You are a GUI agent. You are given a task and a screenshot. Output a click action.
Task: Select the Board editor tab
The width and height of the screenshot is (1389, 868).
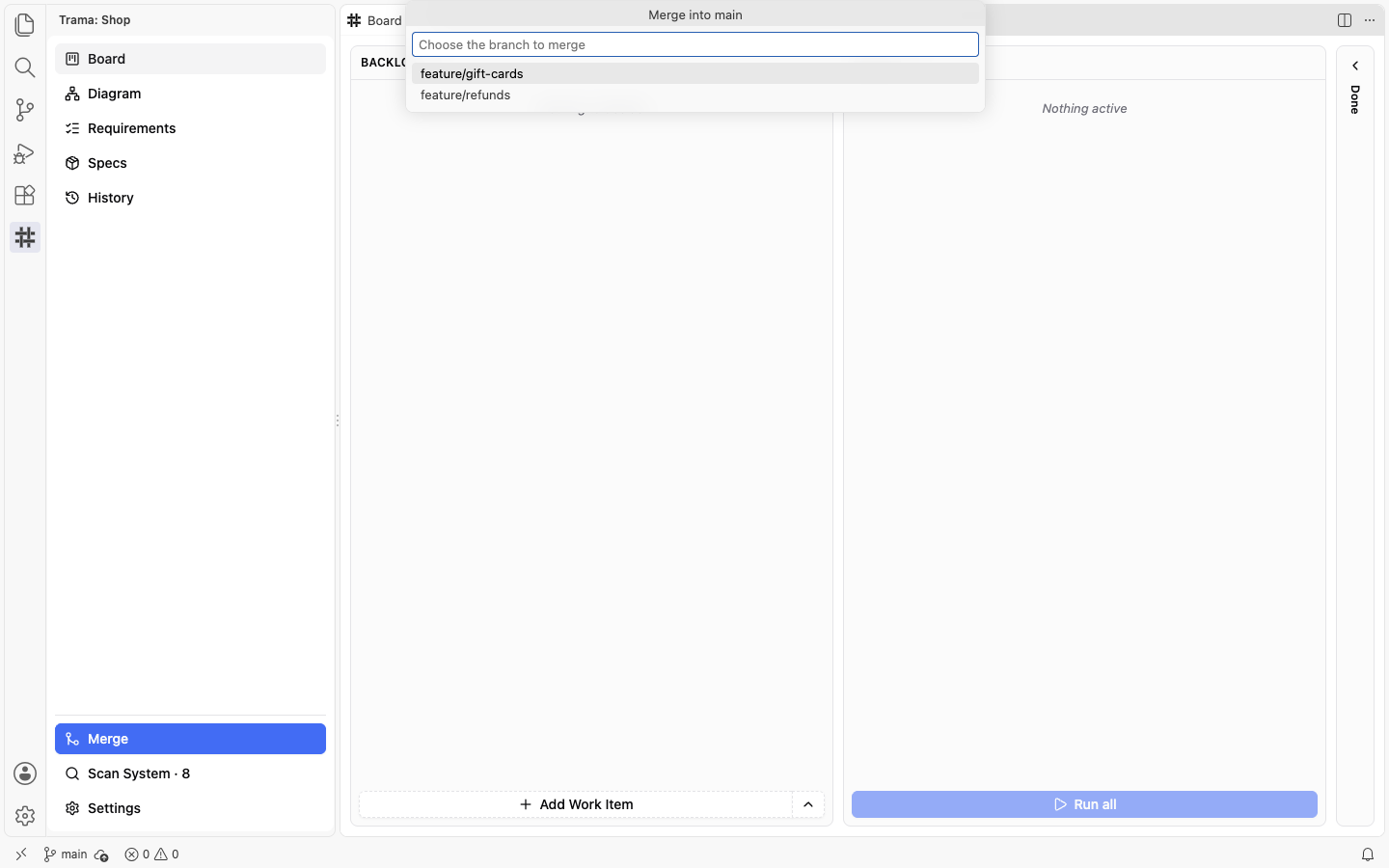tap(374, 20)
